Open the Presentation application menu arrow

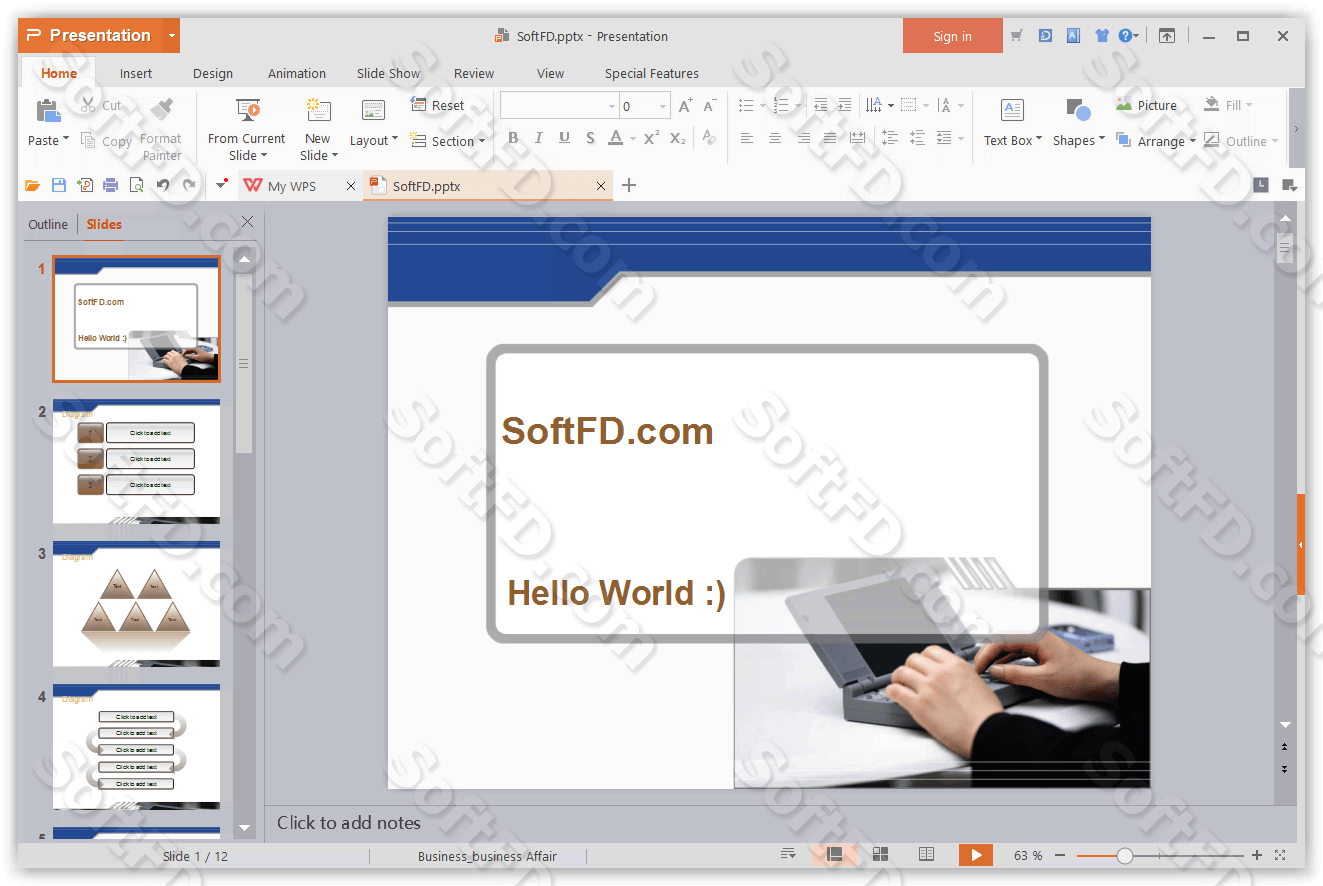(172, 36)
